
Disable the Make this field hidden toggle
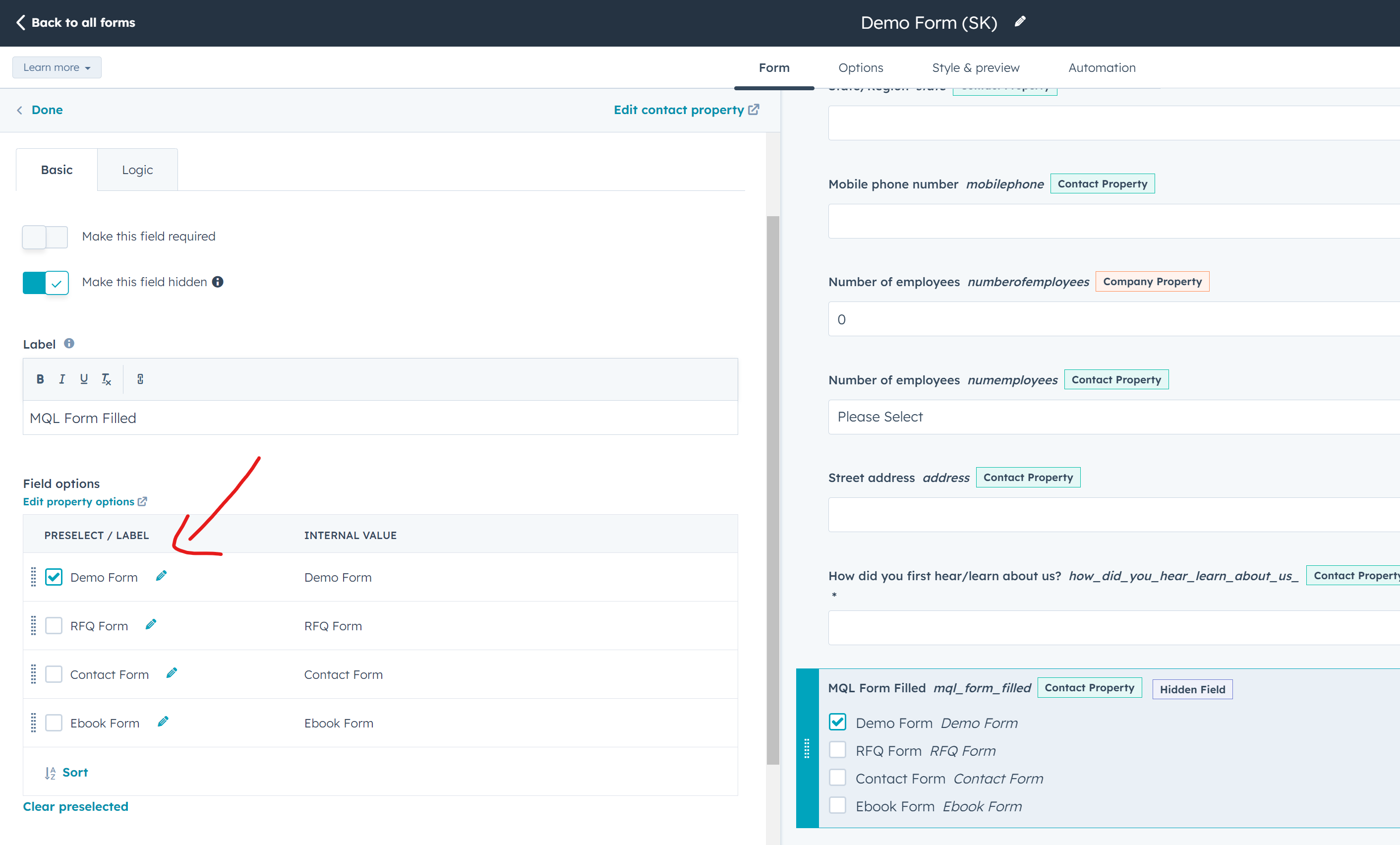tap(45, 283)
